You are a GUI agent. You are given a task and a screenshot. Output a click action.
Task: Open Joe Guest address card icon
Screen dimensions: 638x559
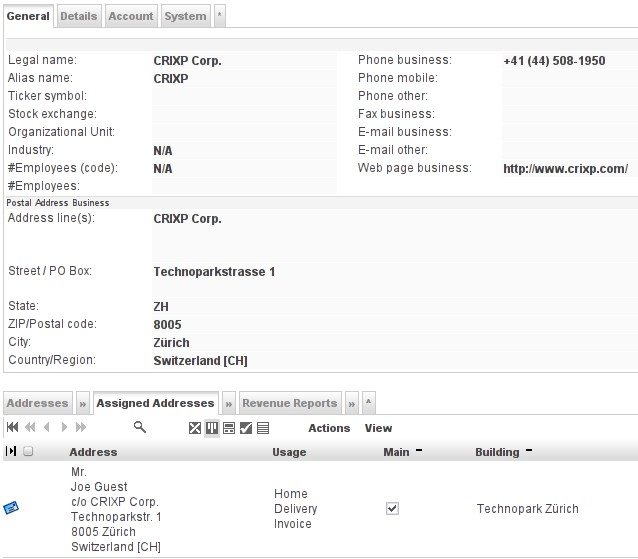point(11,508)
